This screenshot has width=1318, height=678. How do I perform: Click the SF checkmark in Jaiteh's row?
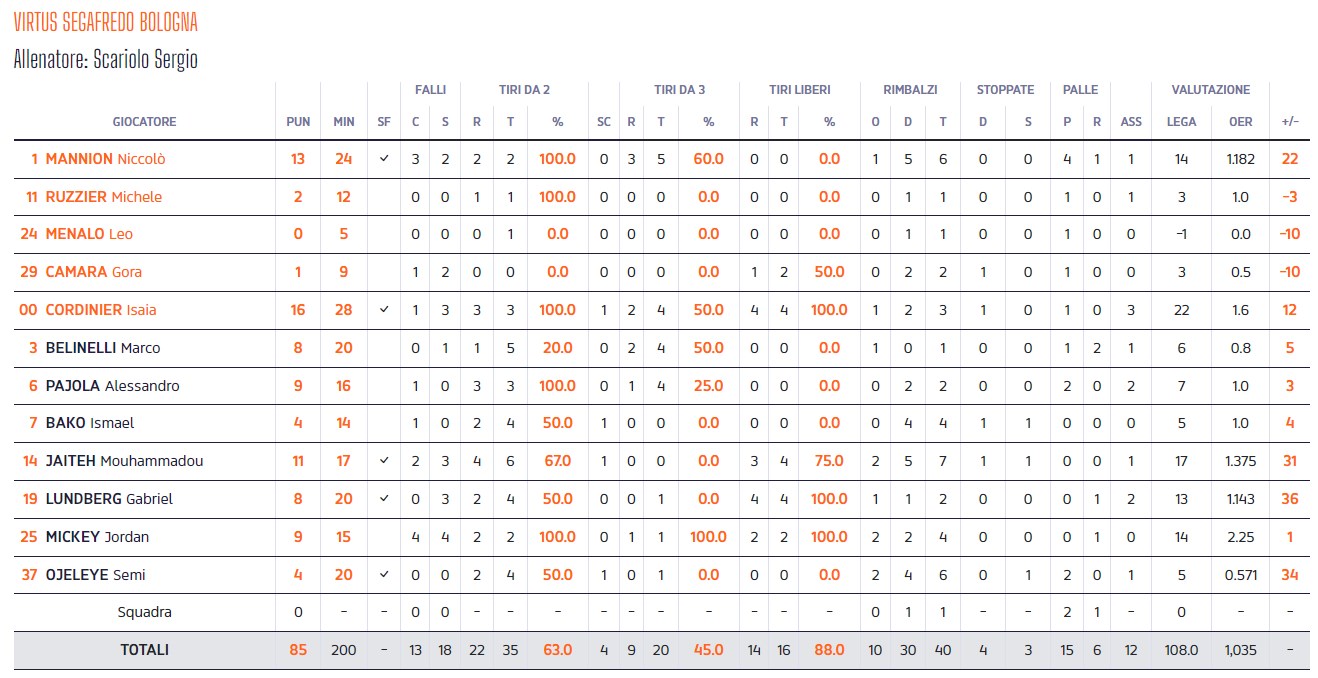click(384, 461)
